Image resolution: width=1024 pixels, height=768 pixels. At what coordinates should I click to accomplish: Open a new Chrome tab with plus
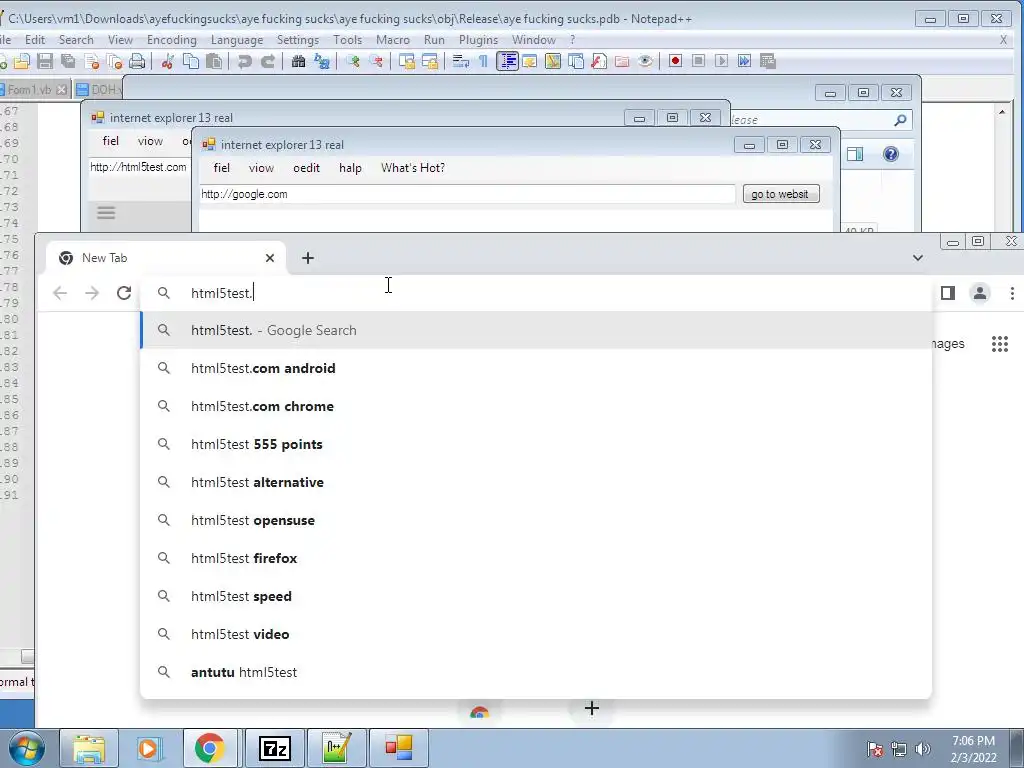pyautogui.click(x=308, y=258)
